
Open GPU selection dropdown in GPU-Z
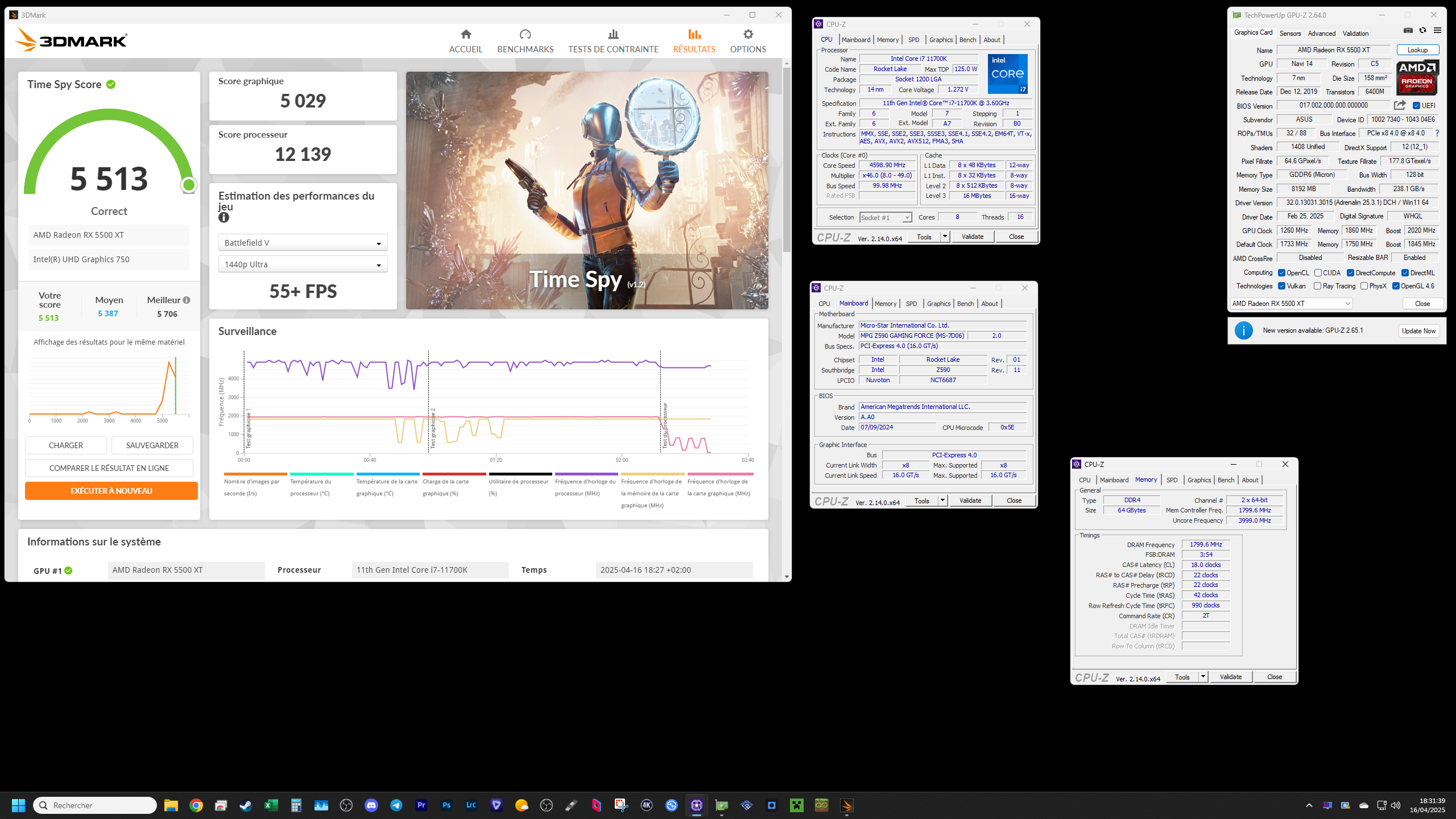coord(1291,304)
